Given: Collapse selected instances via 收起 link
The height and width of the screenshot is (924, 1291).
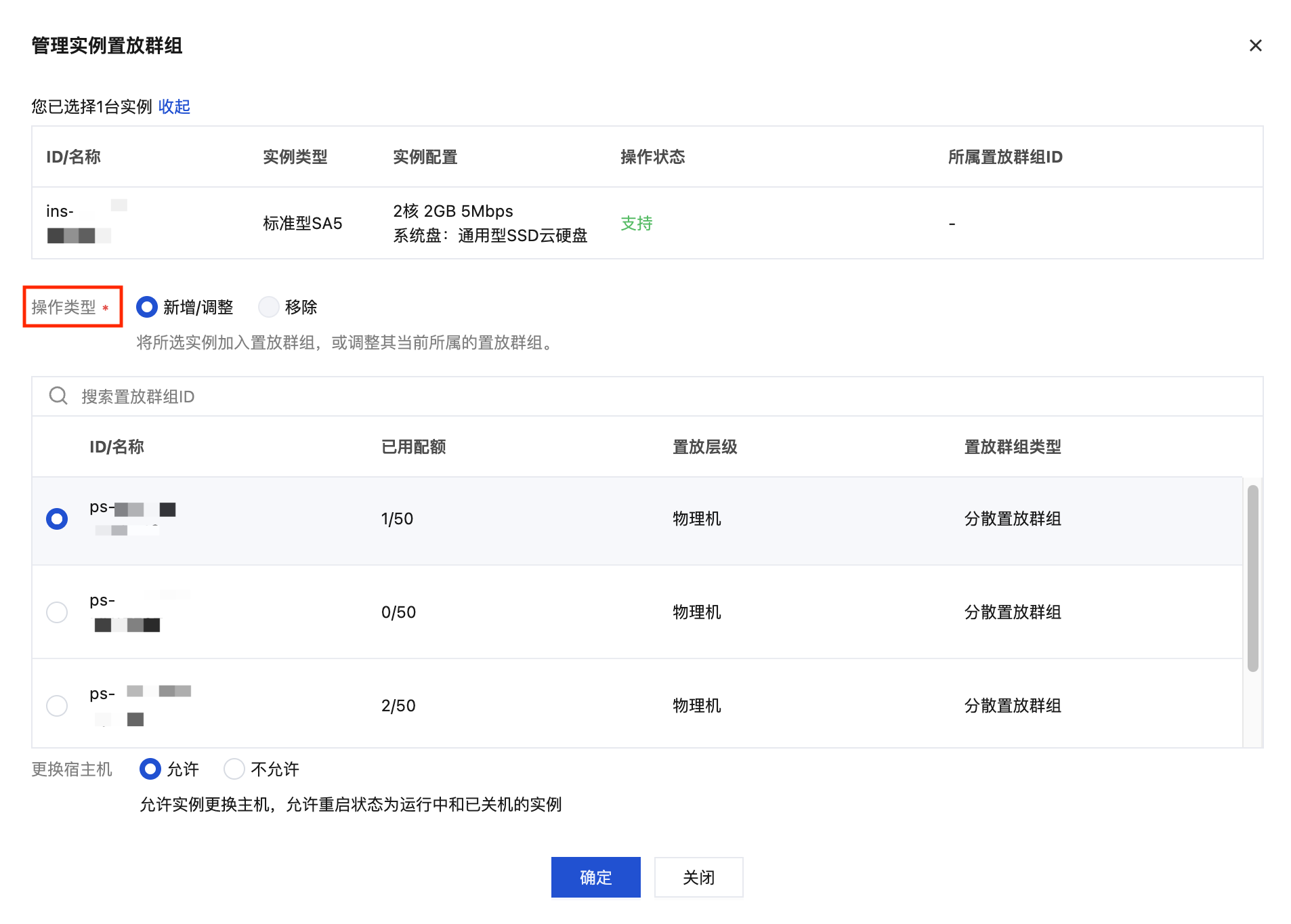Looking at the screenshot, I should pos(174,106).
